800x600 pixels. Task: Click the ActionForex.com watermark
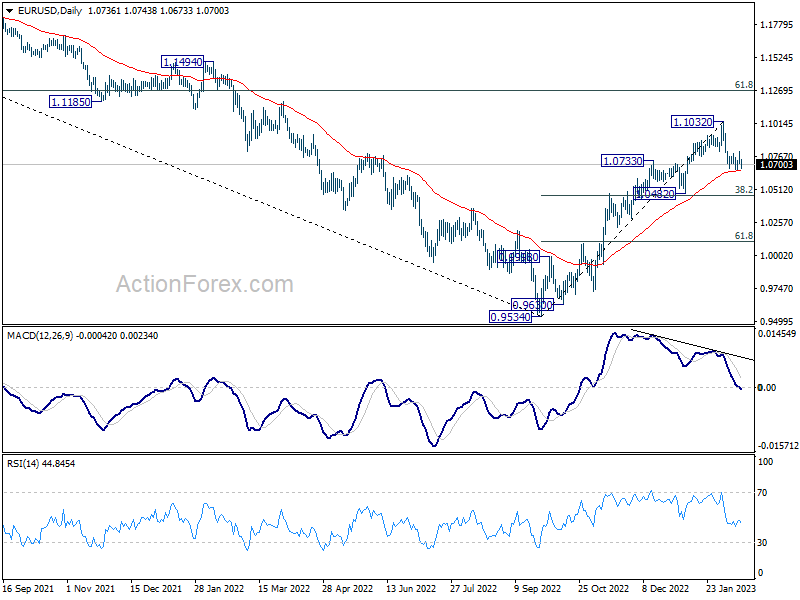pos(204,285)
